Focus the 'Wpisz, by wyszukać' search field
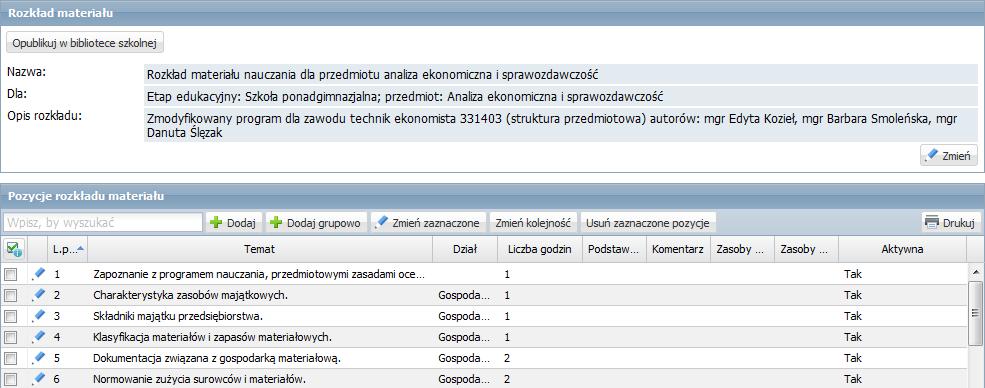The image size is (985, 388). coord(103,222)
